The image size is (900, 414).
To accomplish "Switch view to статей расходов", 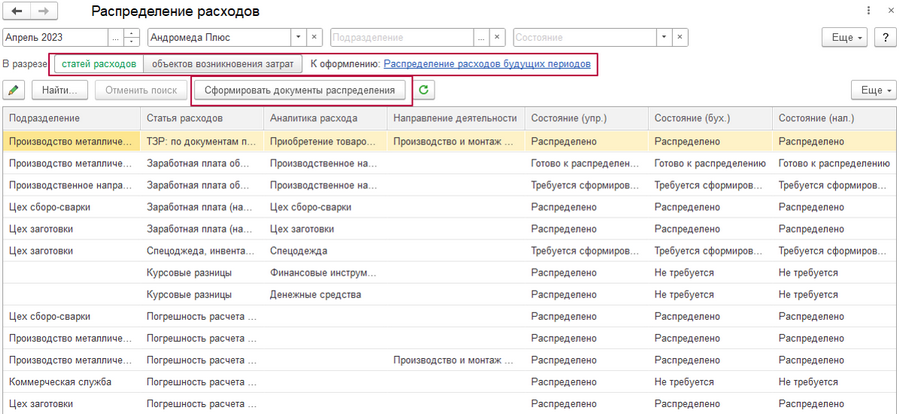I will click(99, 64).
